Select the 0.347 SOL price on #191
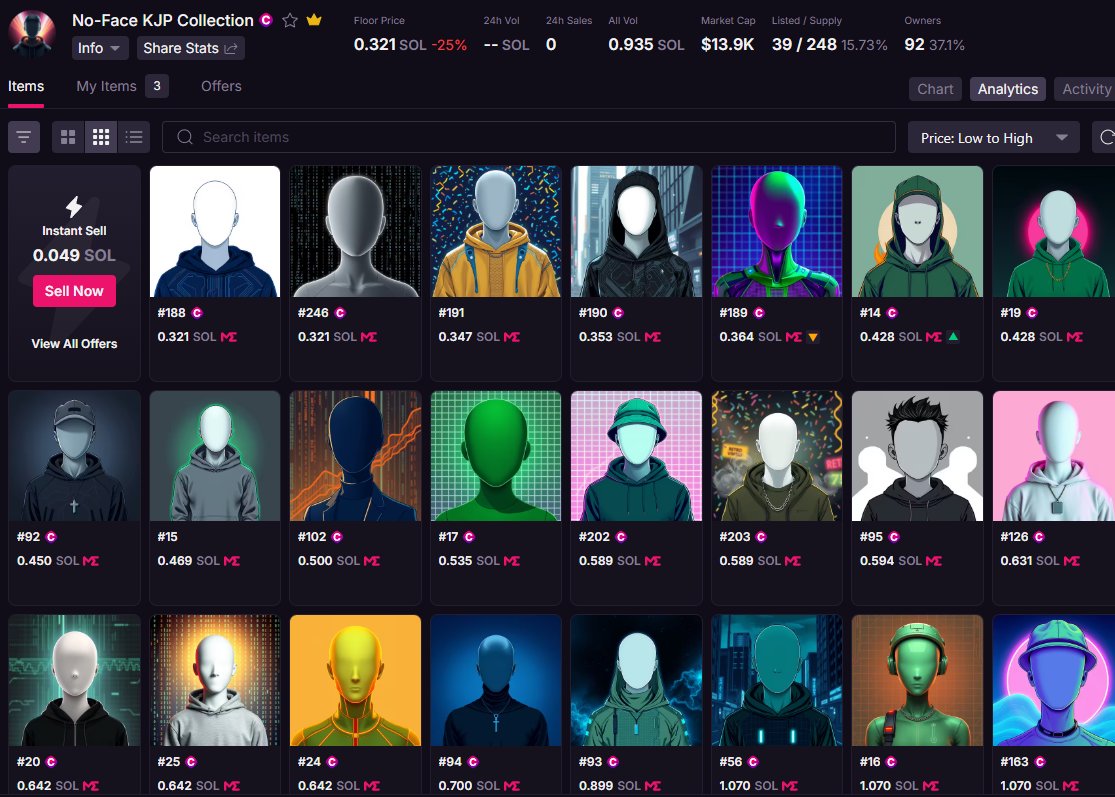 coord(469,337)
